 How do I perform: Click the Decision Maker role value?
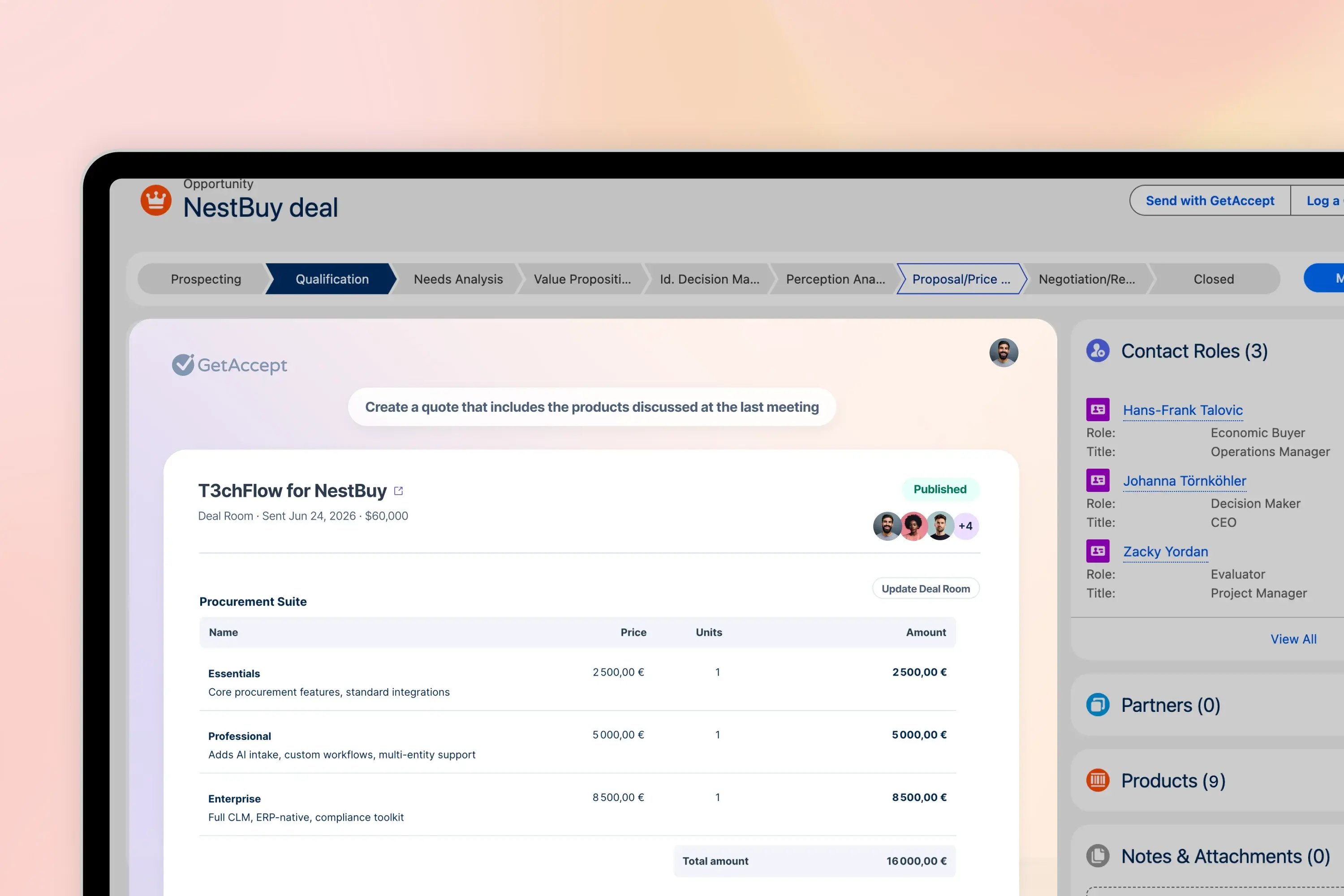tap(1255, 504)
